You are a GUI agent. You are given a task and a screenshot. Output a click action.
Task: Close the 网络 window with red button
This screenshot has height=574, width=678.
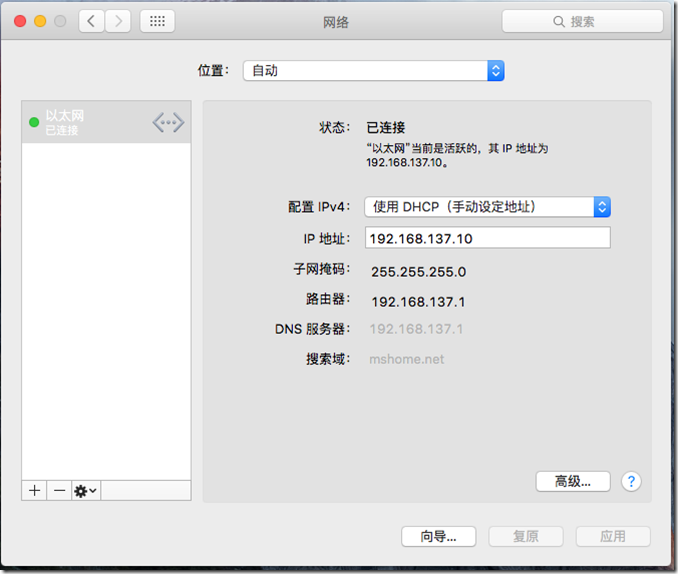[x=20, y=21]
